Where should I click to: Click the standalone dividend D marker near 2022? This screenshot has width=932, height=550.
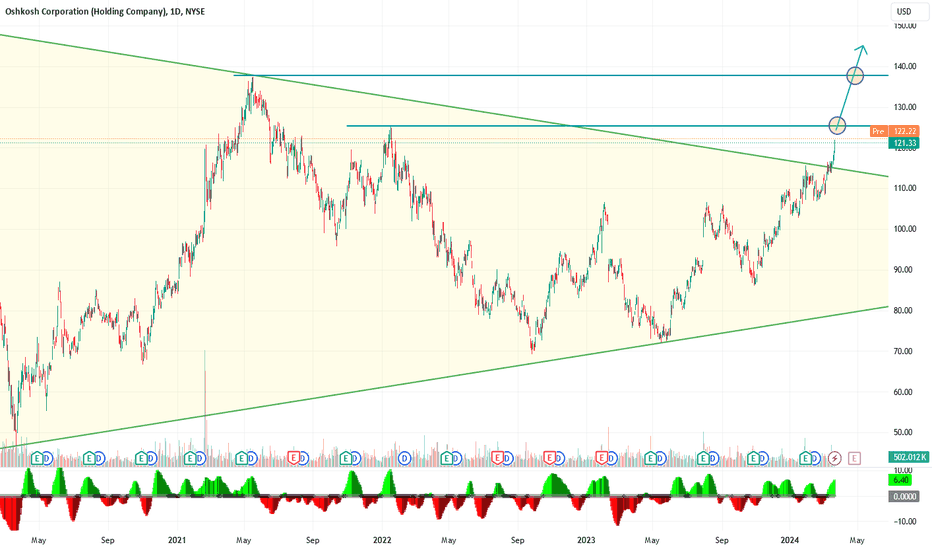(x=405, y=458)
